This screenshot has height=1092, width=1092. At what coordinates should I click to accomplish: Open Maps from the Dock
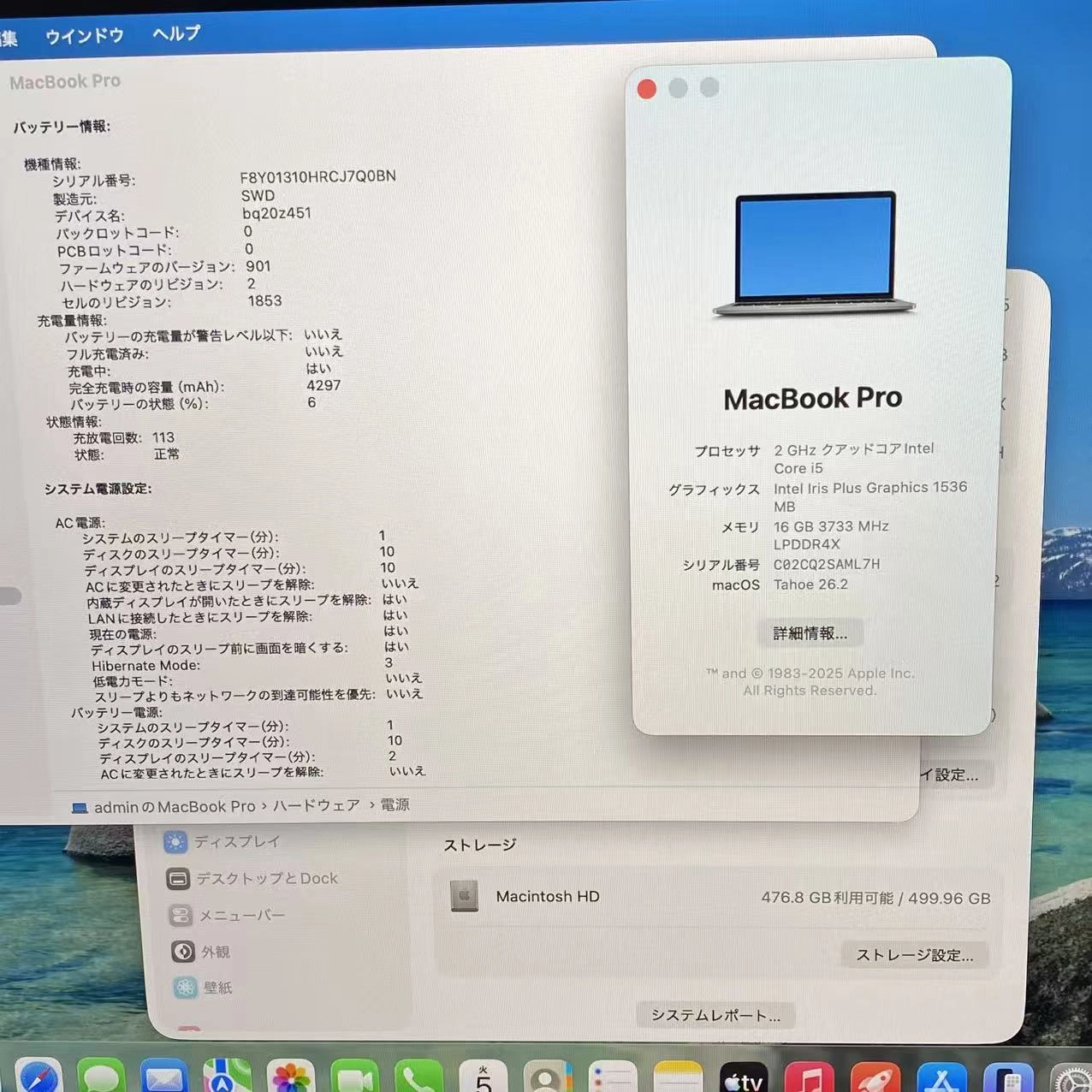tap(228, 1077)
